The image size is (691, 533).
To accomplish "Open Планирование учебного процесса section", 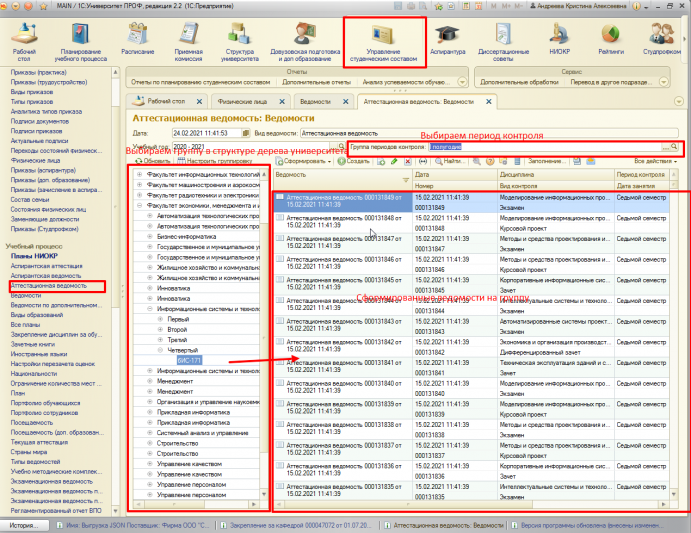I will tap(81, 42).
